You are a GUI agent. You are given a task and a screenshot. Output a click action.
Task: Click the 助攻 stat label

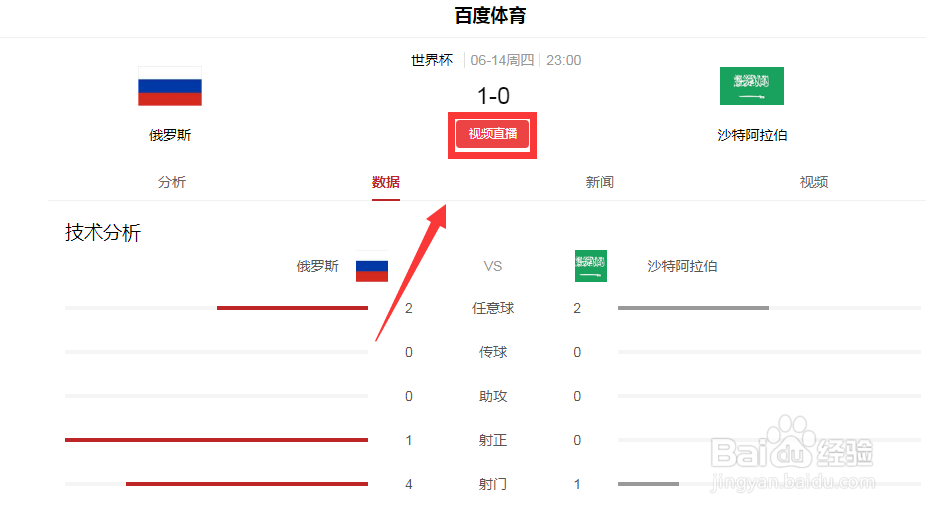[493, 396]
